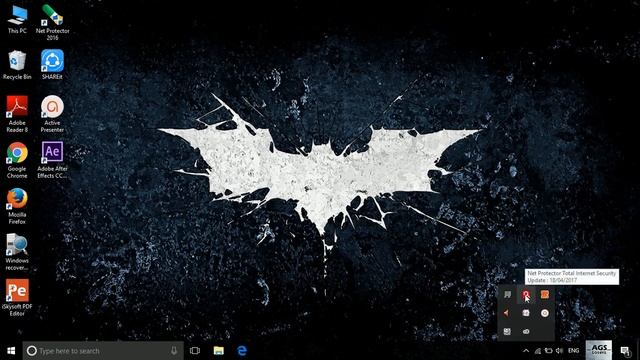Open File Explorer from the taskbar

pos(219,351)
